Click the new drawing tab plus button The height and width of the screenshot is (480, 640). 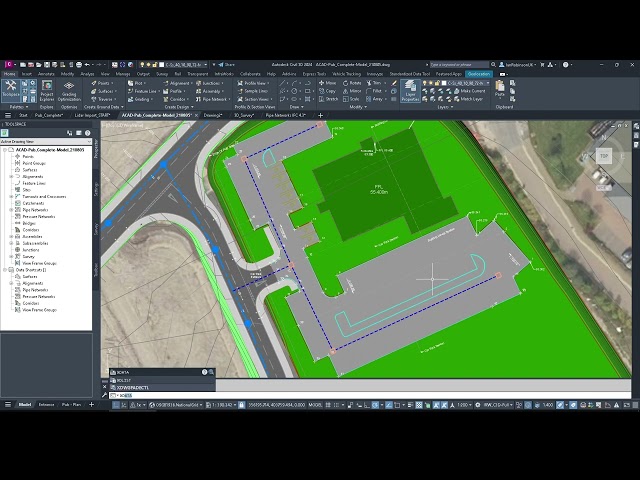click(320, 115)
